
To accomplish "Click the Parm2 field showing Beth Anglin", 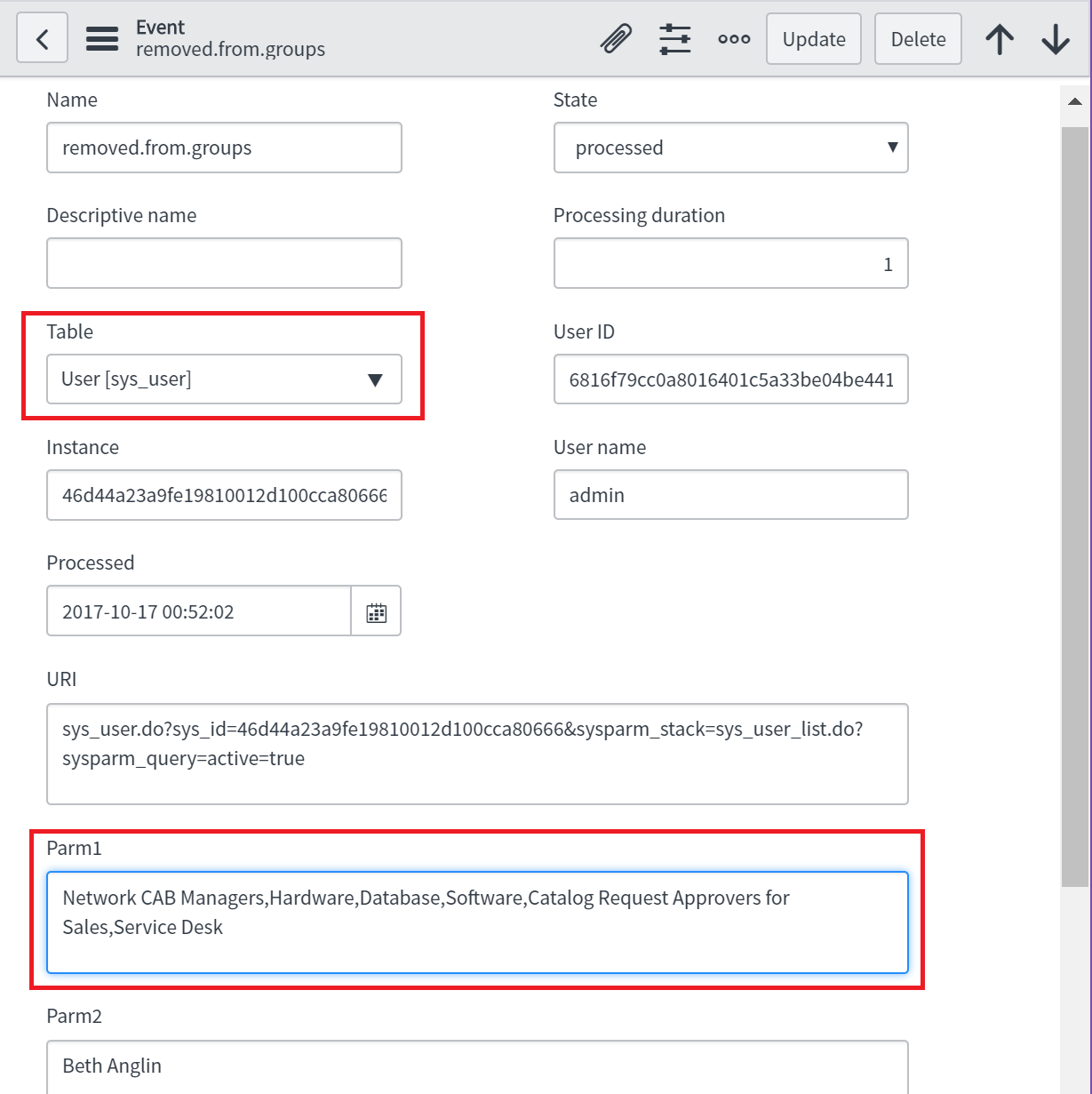I will [x=477, y=1066].
